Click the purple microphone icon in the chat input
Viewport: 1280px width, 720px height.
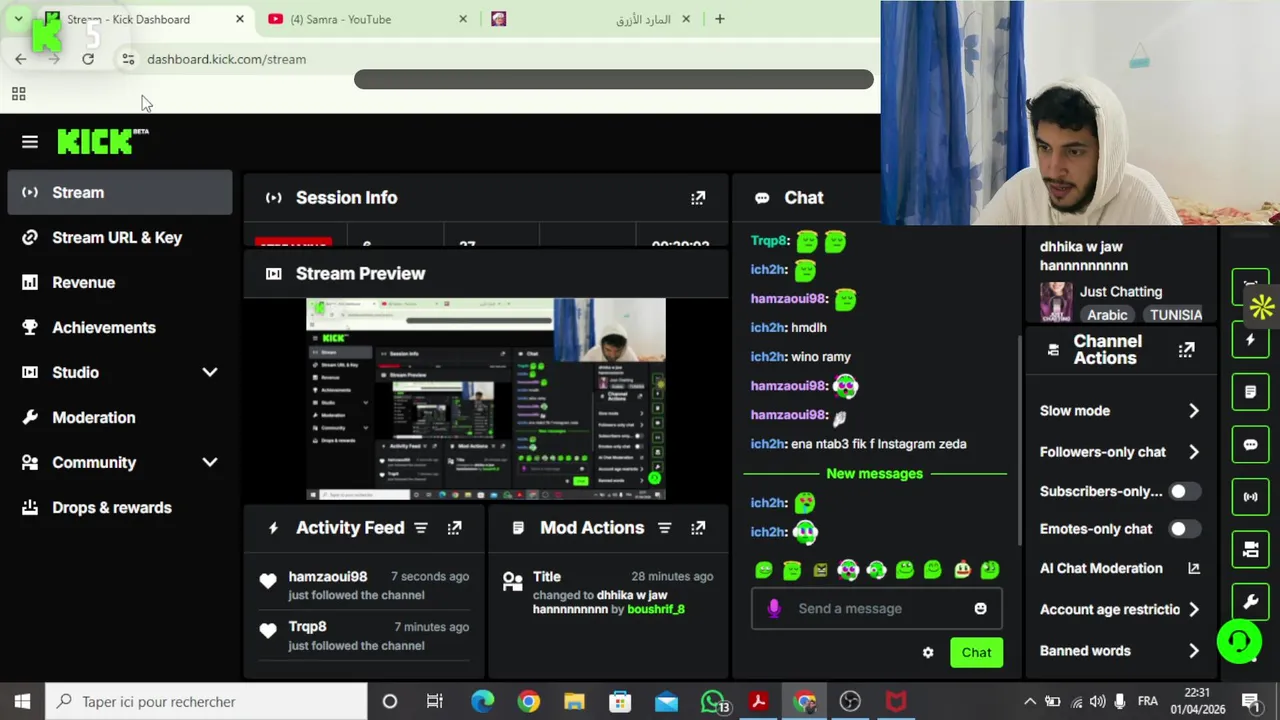pos(773,608)
